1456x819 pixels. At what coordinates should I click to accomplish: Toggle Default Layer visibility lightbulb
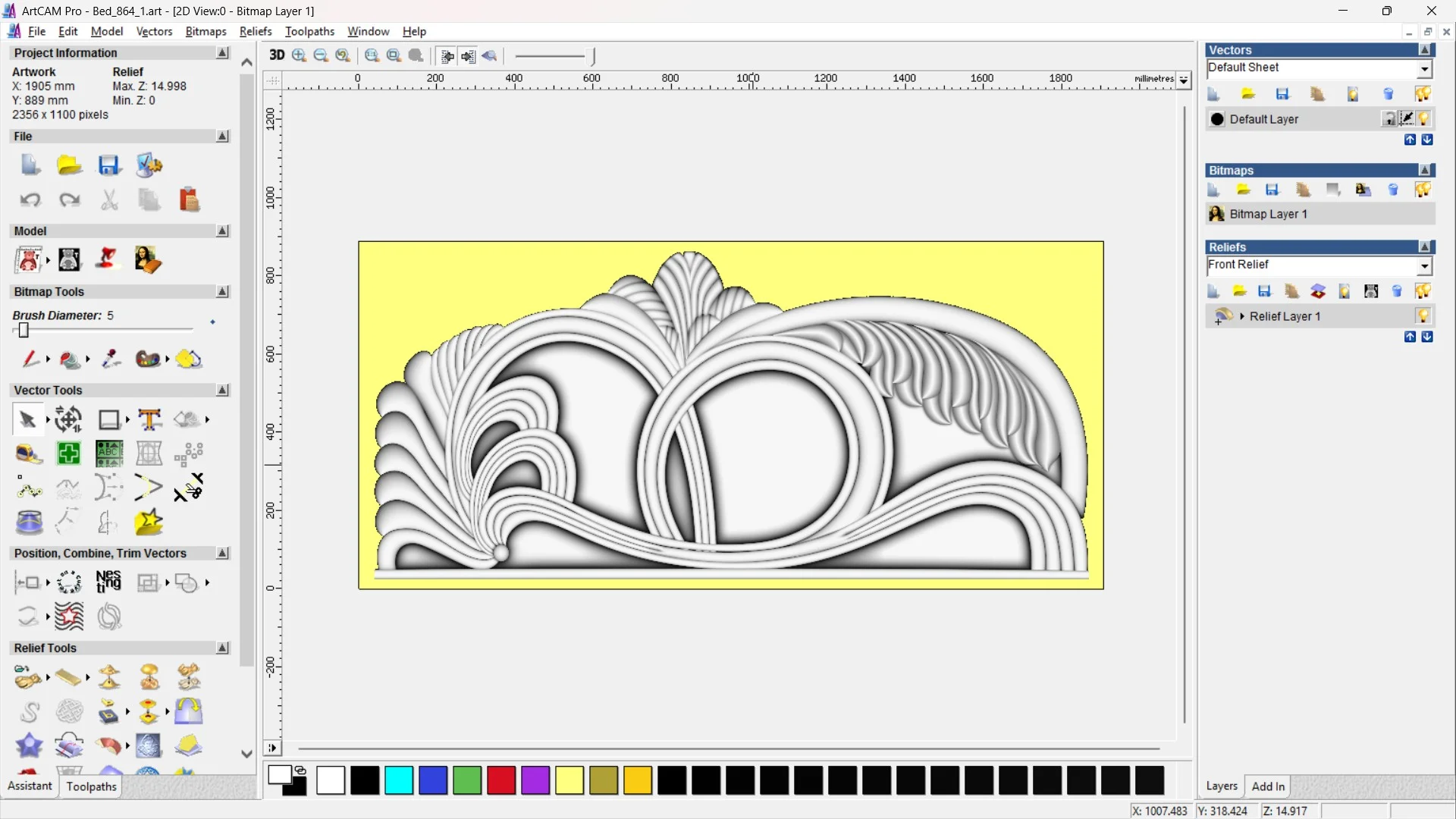tap(1423, 119)
